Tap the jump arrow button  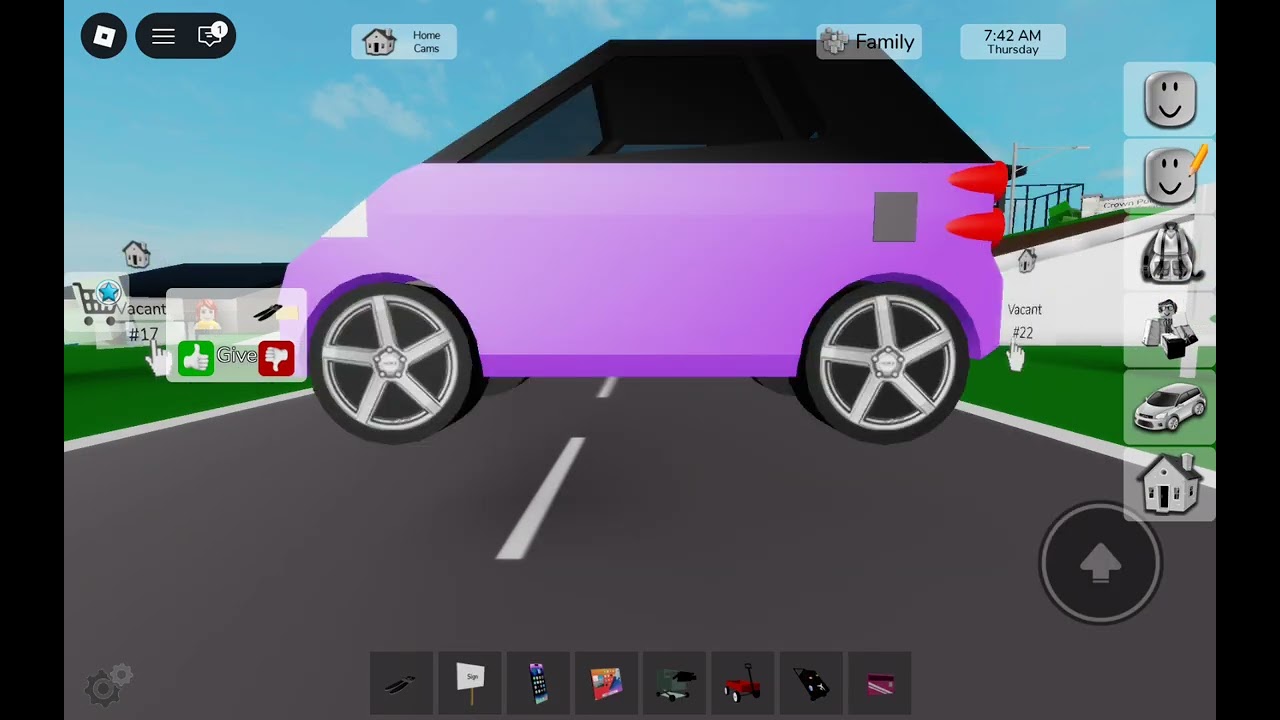pyautogui.click(x=1100, y=563)
